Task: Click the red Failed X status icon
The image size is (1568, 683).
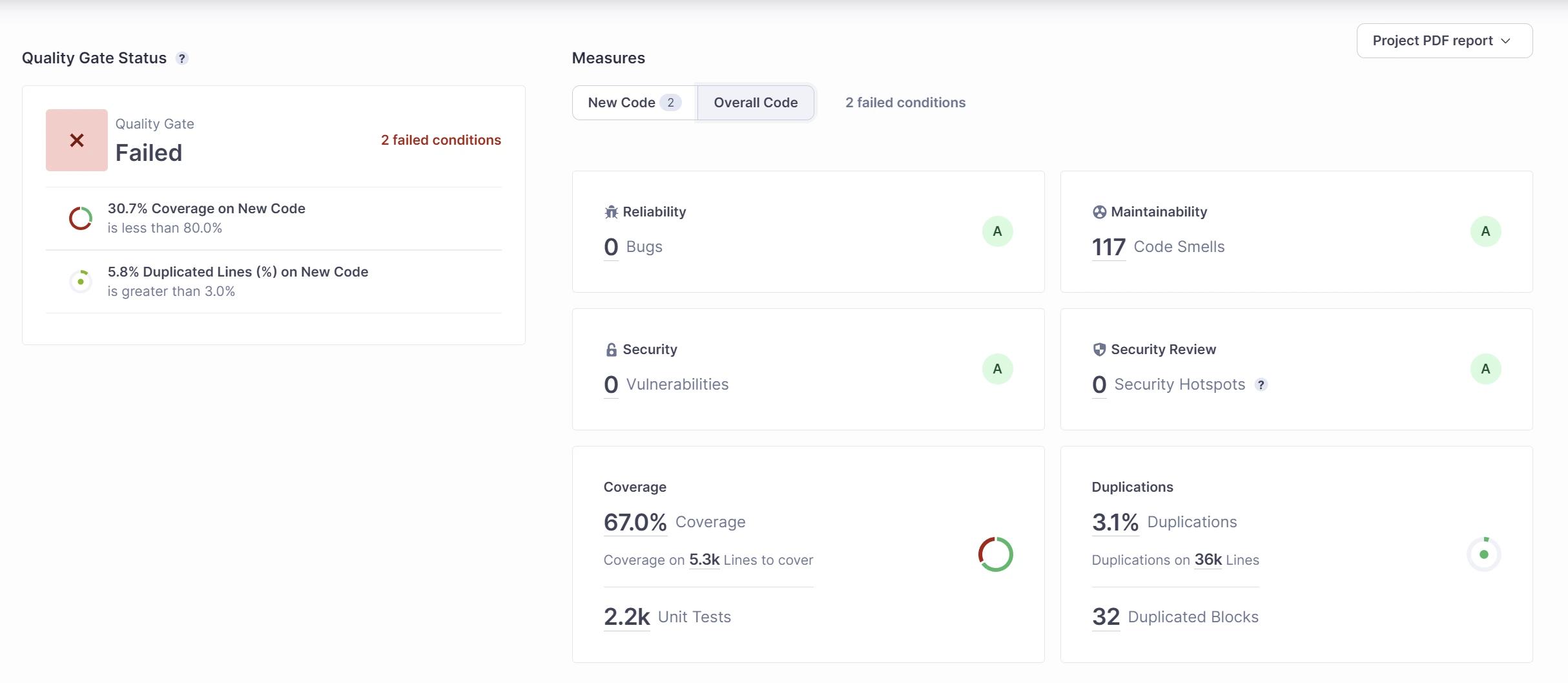Action: tap(77, 140)
